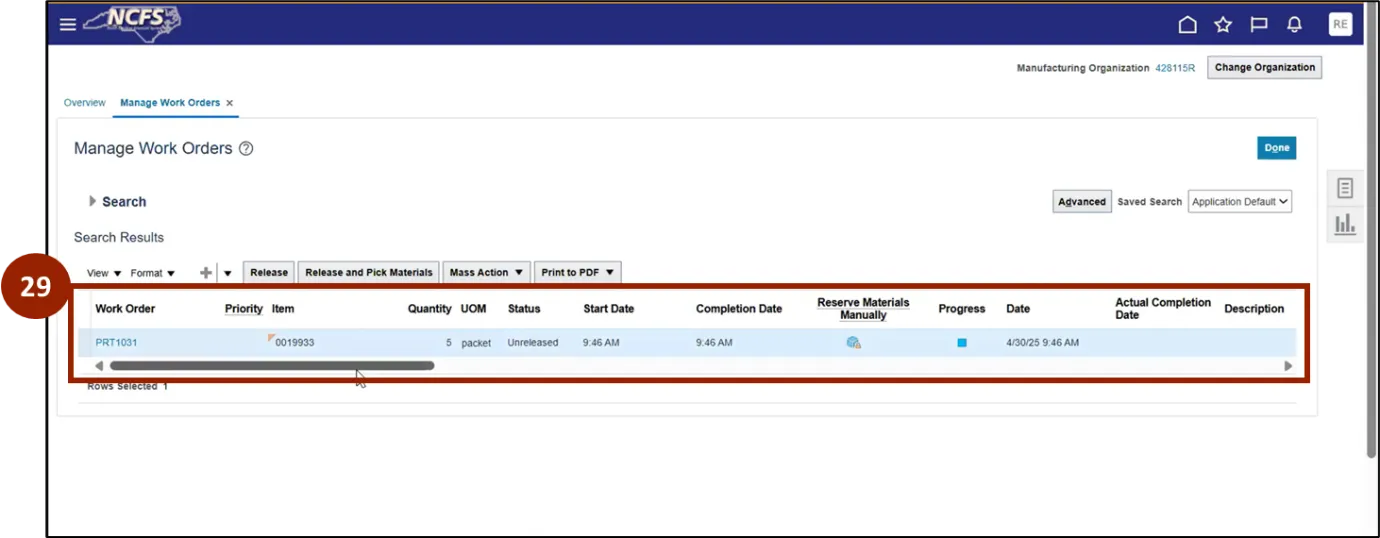Click the quantity cell showing 5
This screenshot has width=1380, height=538.
449,342
